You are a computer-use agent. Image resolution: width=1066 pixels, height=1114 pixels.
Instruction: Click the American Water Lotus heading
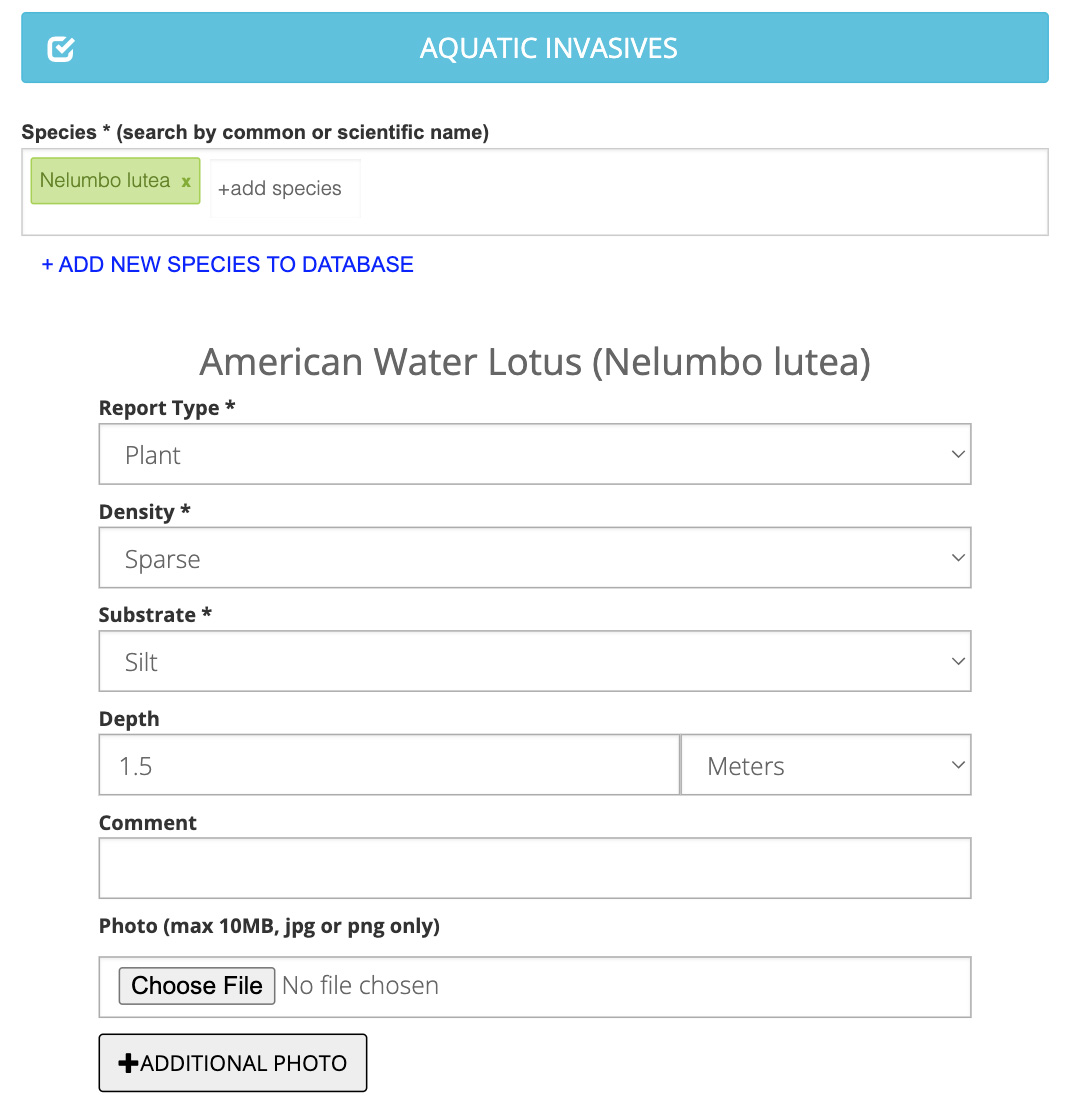[534, 362]
